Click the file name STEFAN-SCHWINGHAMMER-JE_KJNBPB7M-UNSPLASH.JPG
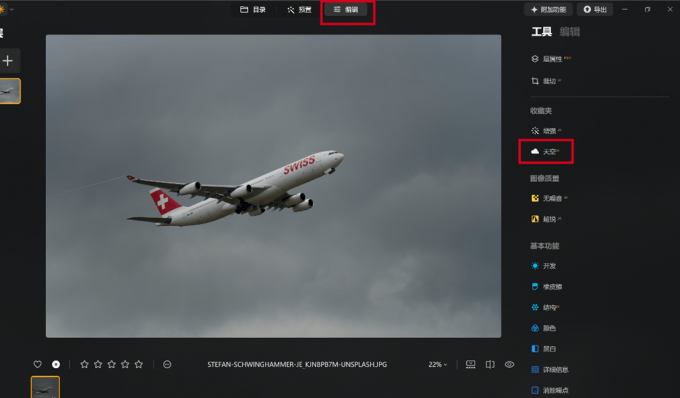Viewport: 680px width, 398px height. pos(297,365)
